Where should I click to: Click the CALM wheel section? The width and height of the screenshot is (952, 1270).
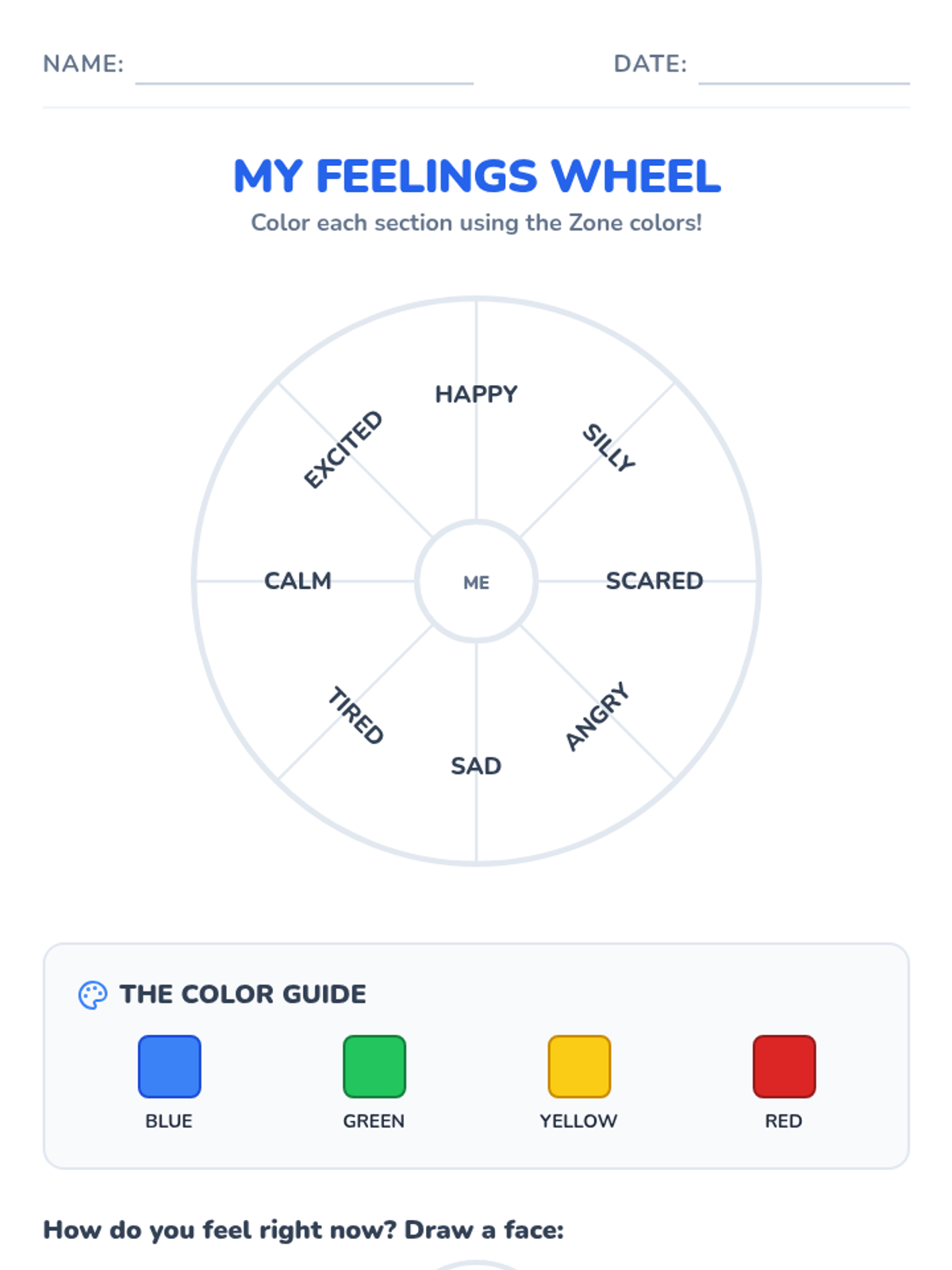point(297,581)
